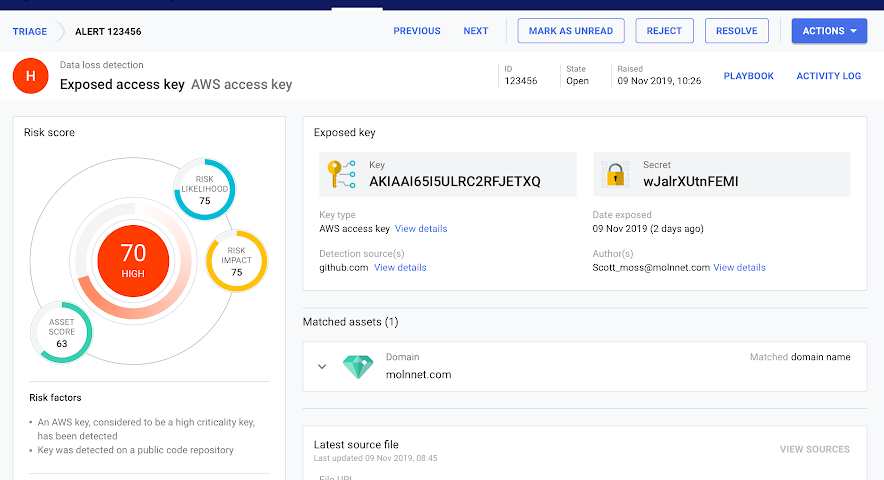The image size is (884, 480).
Task: Click the ID 123456 value in header
Action: 520,81
